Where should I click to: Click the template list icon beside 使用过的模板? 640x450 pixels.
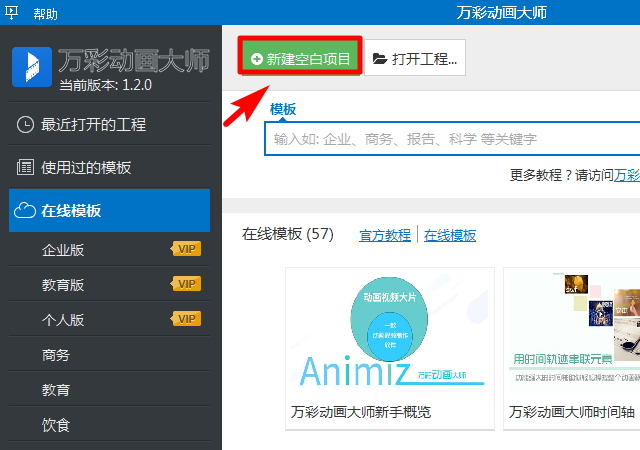(26, 167)
